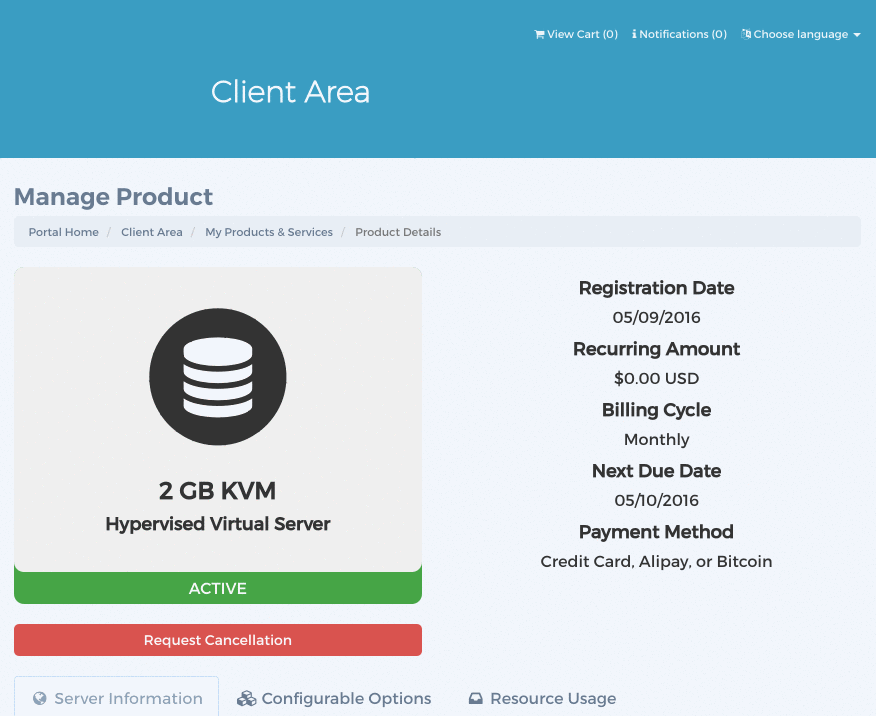
Task: Click the language translate icon
Action: tap(746, 34)
